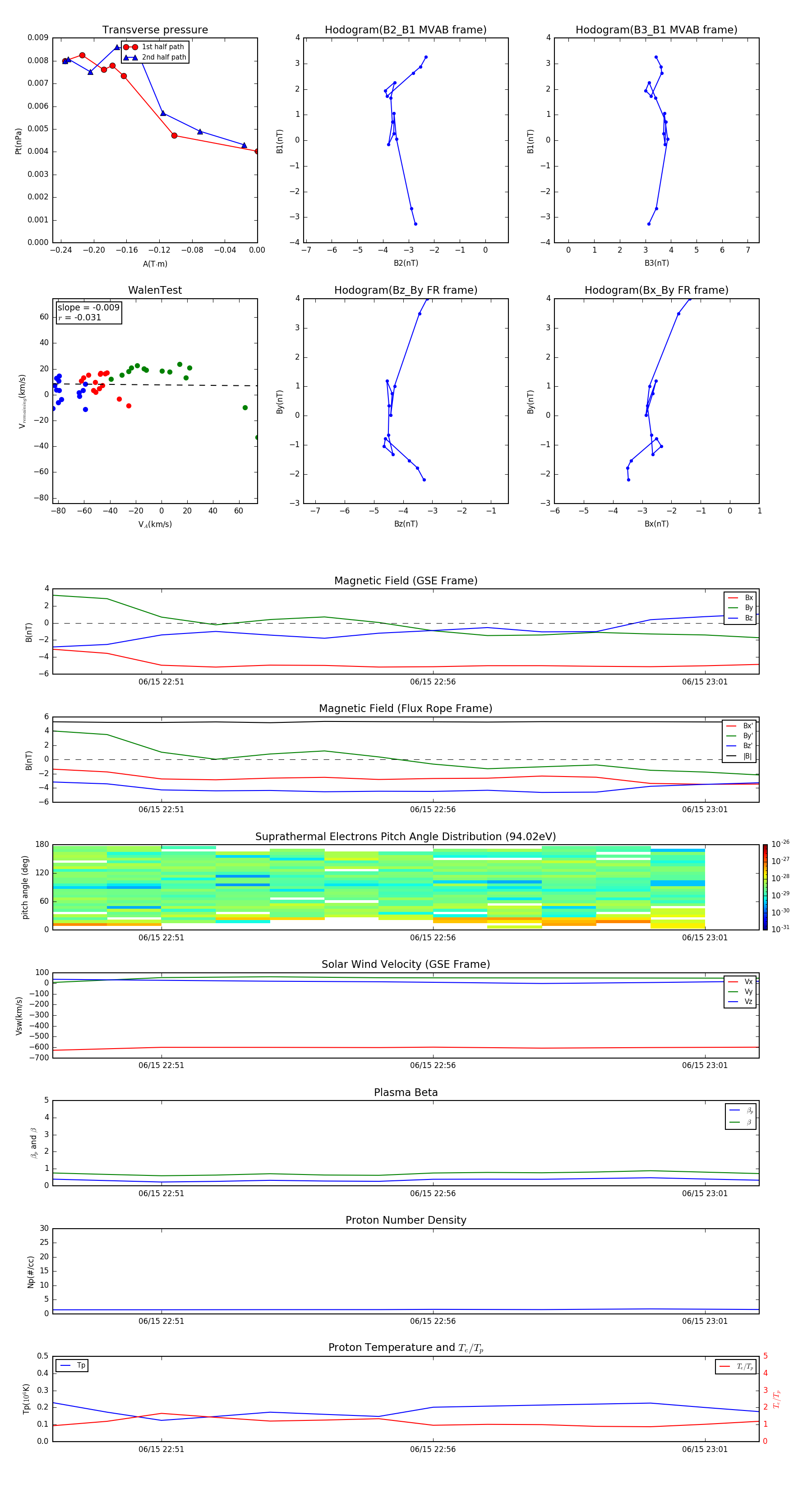Click the 'Hodogram(Bz_By FR frame)' title
The image size is (812, 1489).
[406, 290]
